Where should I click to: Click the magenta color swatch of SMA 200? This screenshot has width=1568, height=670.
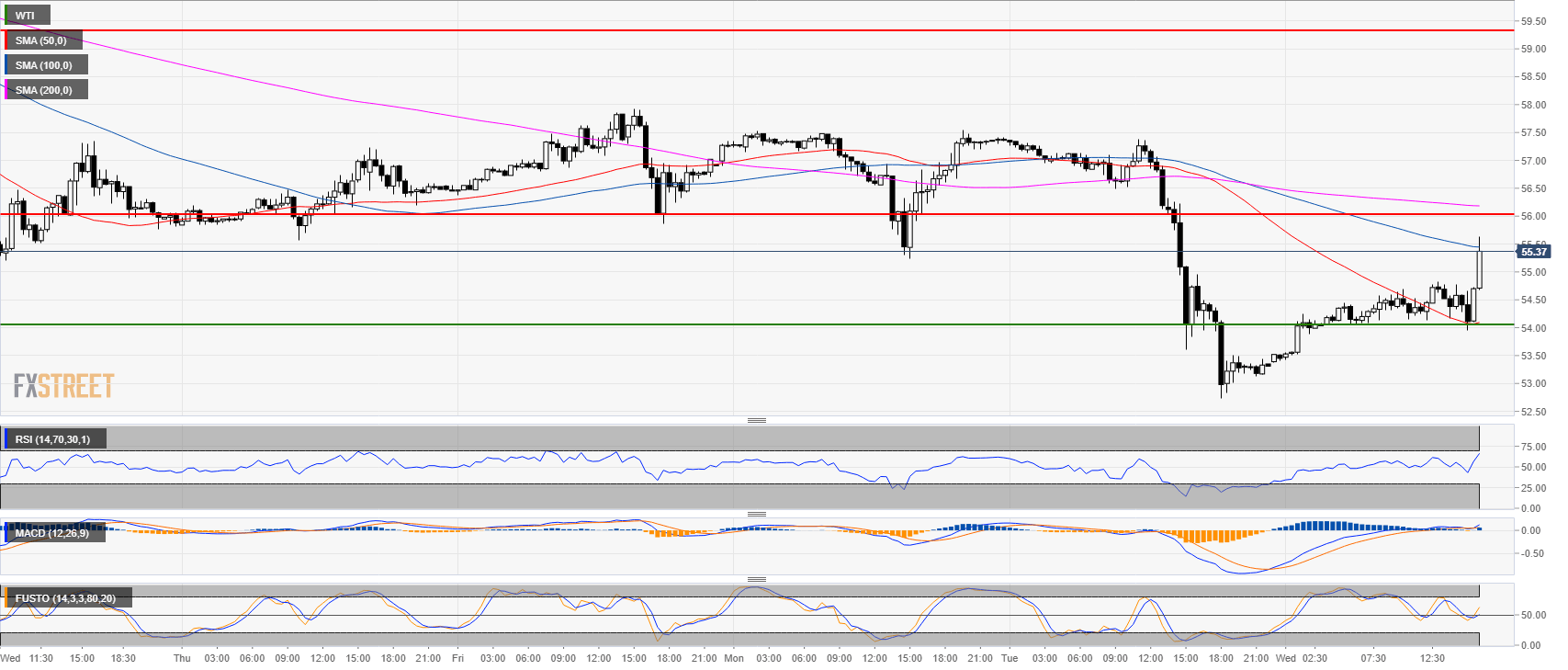tap(6, 90)
